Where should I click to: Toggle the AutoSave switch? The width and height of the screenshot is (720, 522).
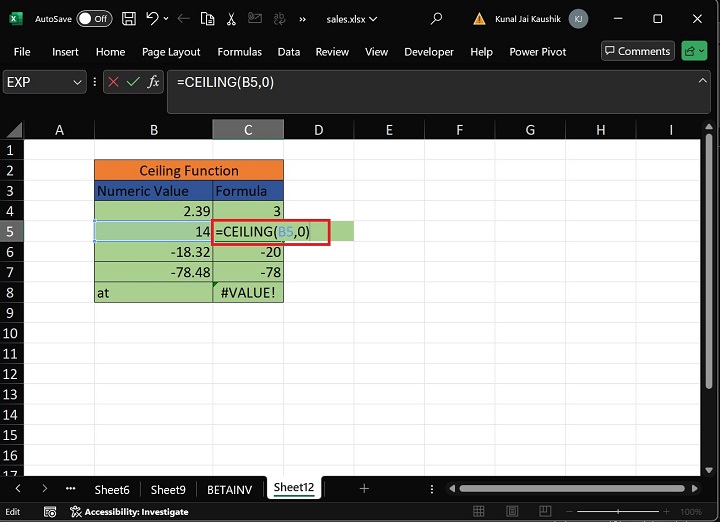[94, 19]
